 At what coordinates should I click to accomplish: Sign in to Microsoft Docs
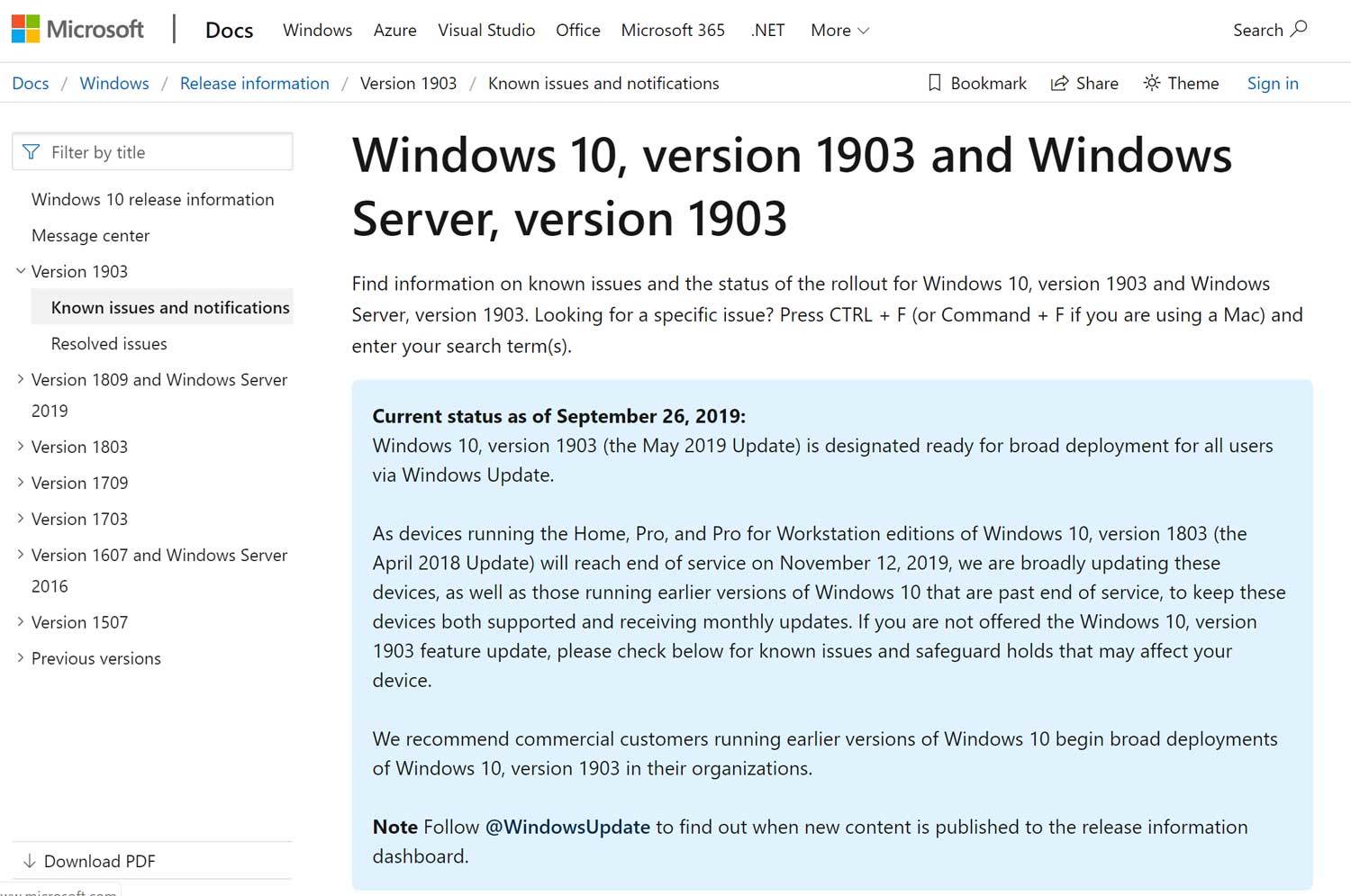click(1273, 83)
